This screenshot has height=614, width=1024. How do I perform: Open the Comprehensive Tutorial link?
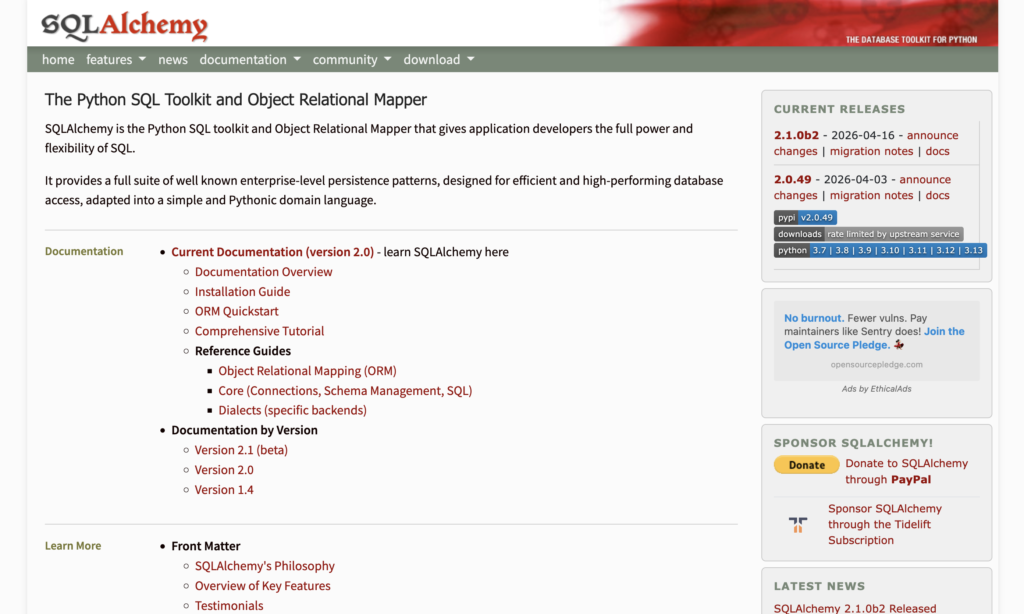(259, 331)
